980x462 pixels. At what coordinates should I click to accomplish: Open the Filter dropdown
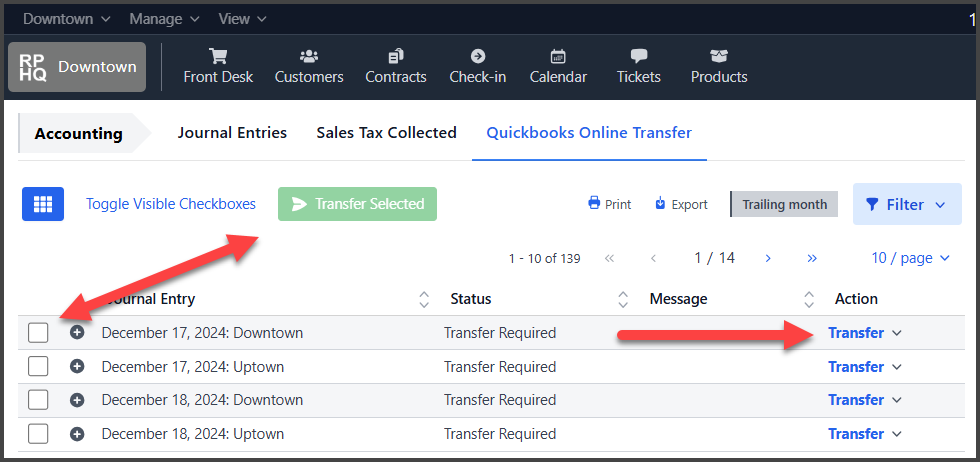point(906,204)
